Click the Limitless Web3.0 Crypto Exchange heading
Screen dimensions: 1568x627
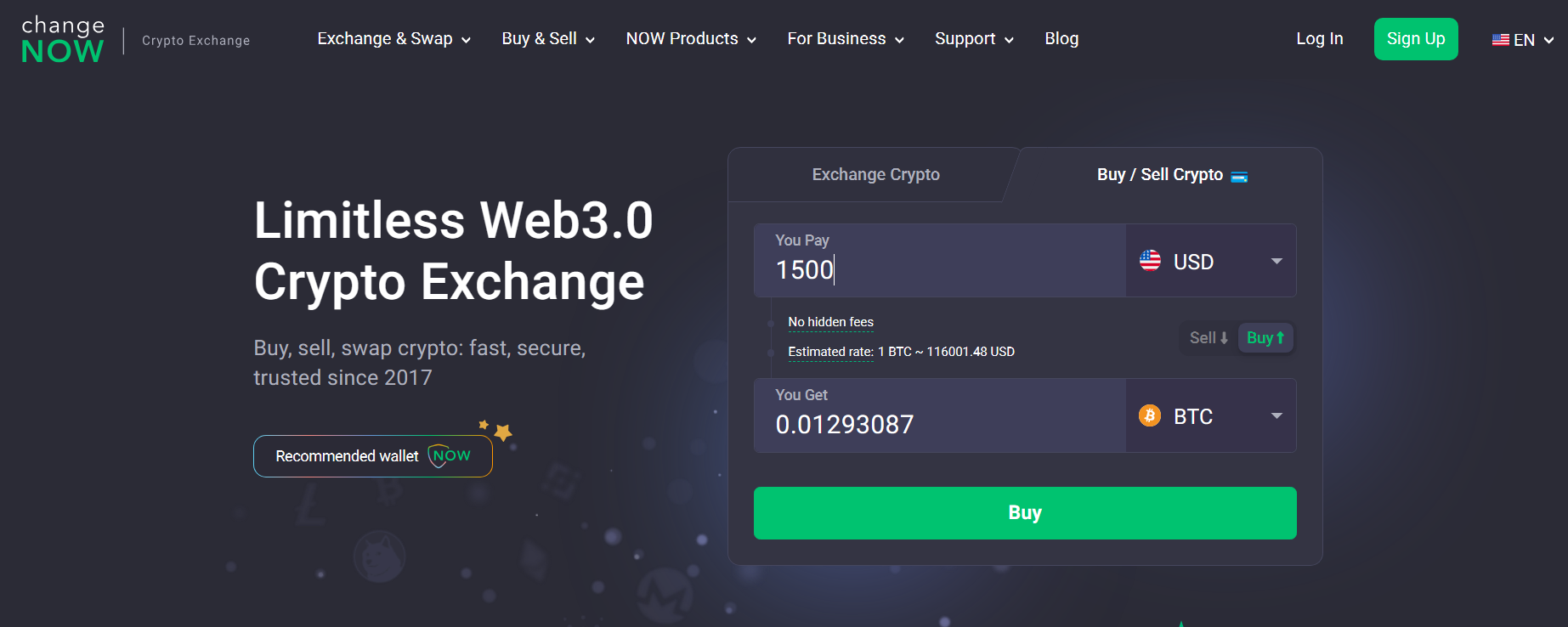point(454,251)
